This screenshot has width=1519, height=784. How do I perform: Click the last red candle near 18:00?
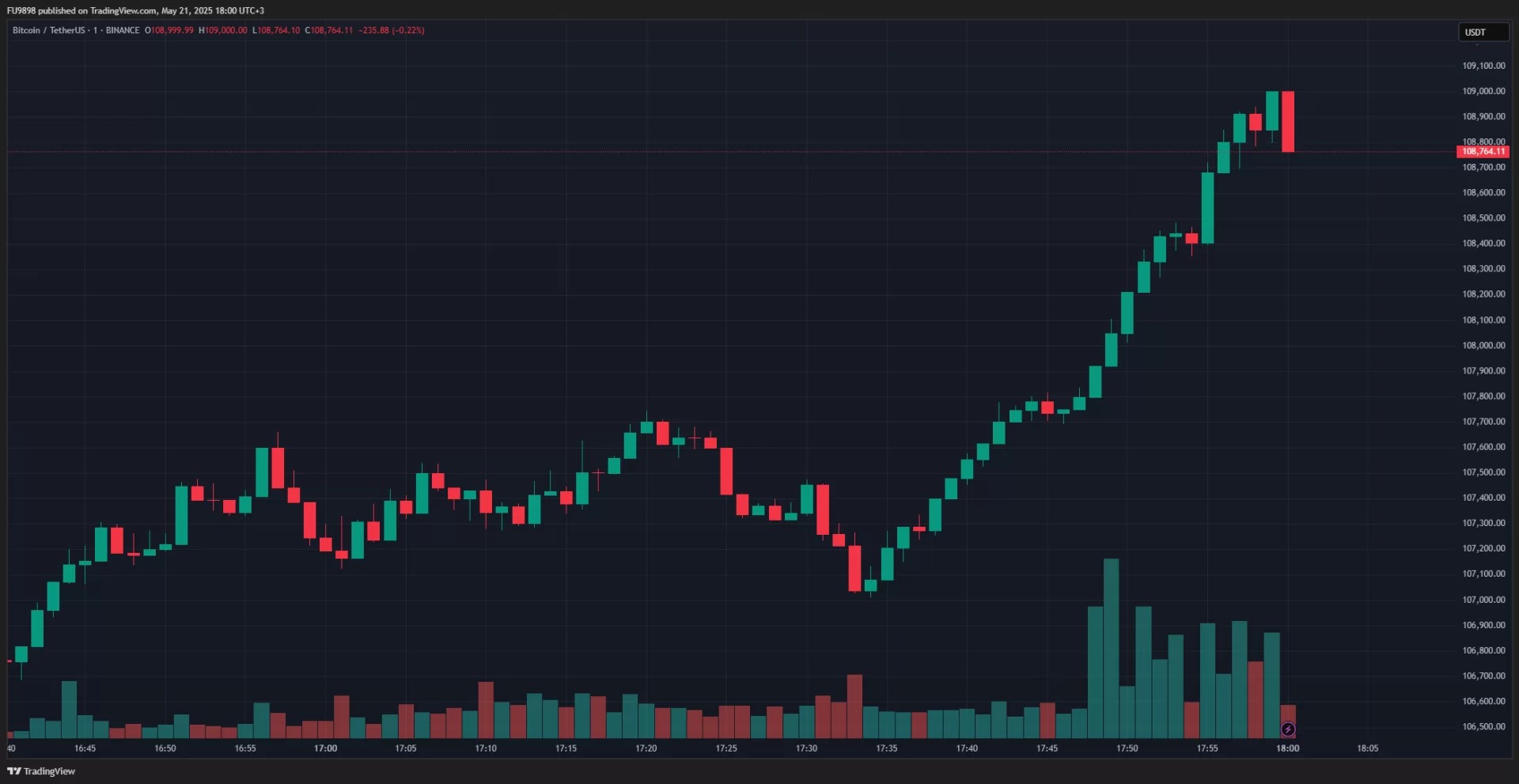[x=1288, y=121]
